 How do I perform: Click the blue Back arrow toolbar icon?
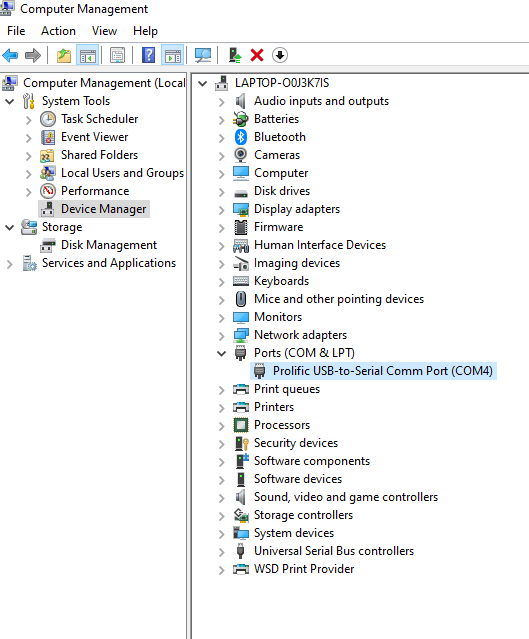click(10, 55)
